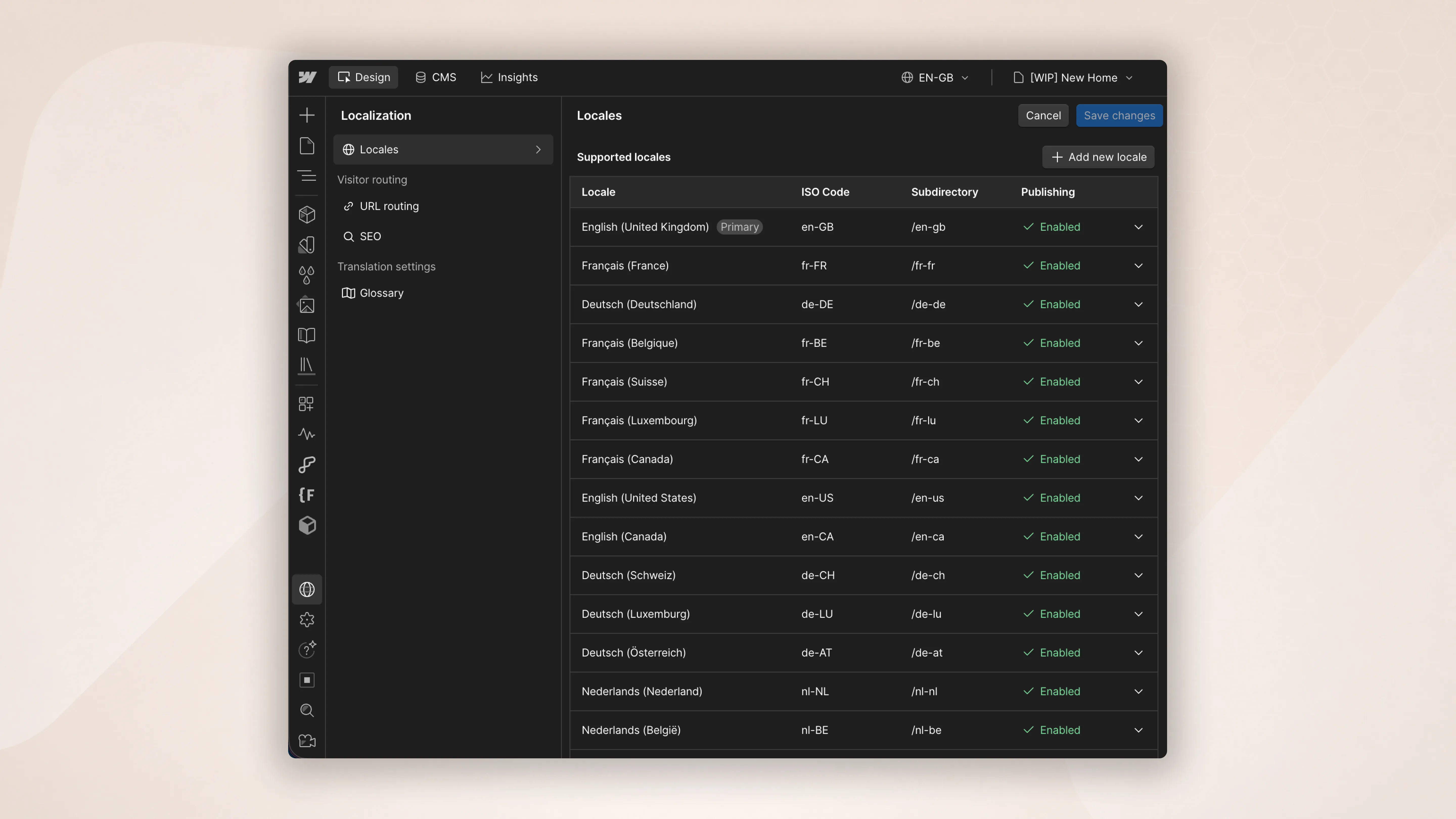This screenshot has width=1456, height=819.
Task: Expand the Français (Suisse) row chevron
Action: (x=1138, y=382)
